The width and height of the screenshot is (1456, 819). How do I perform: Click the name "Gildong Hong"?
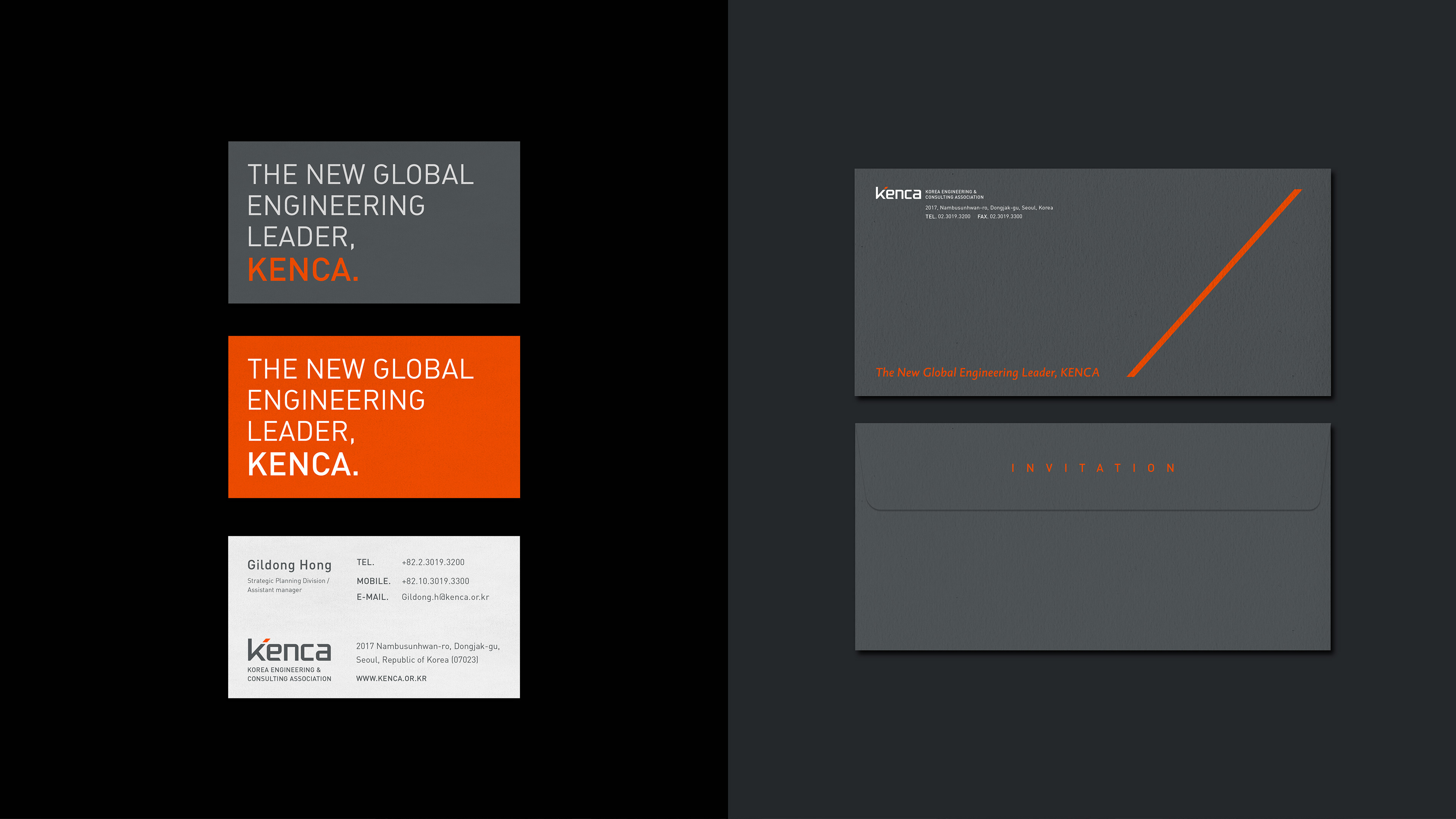(289, 565)
